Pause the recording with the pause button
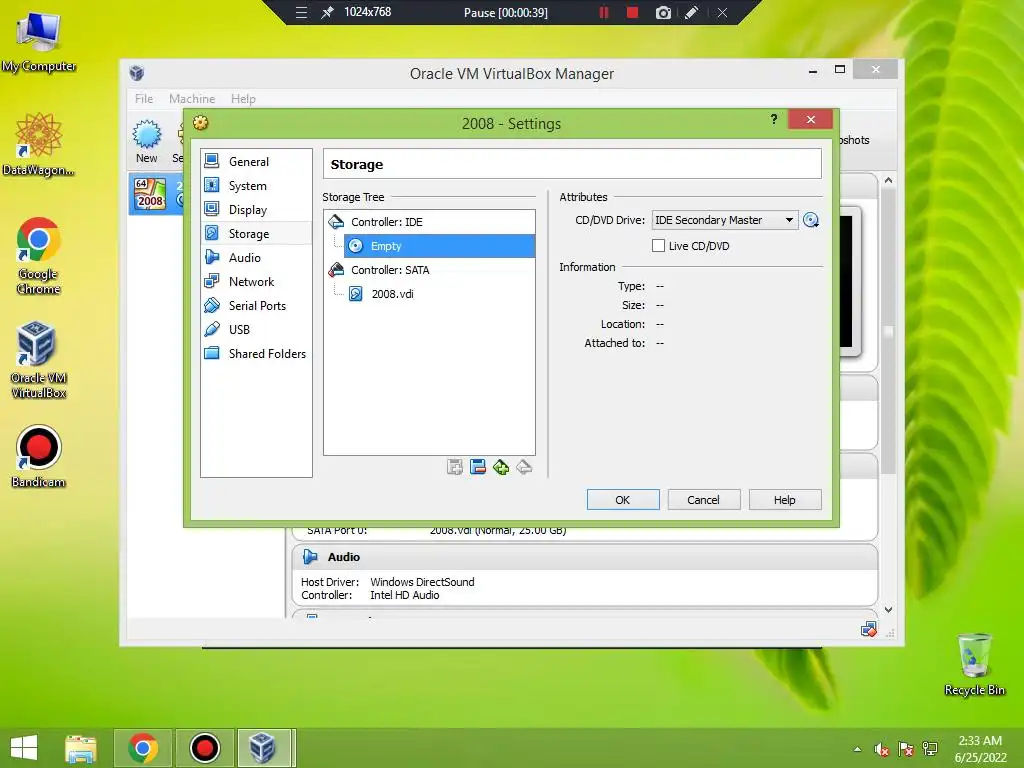This screenshot has height=768, width=1024. [x=604, y=12]
